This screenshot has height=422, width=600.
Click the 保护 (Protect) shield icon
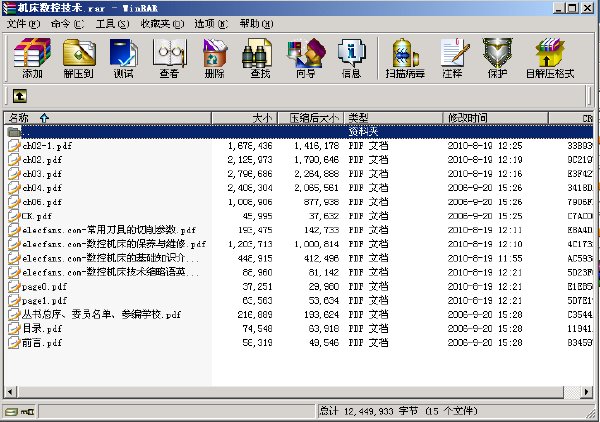[x=497, y=57]
